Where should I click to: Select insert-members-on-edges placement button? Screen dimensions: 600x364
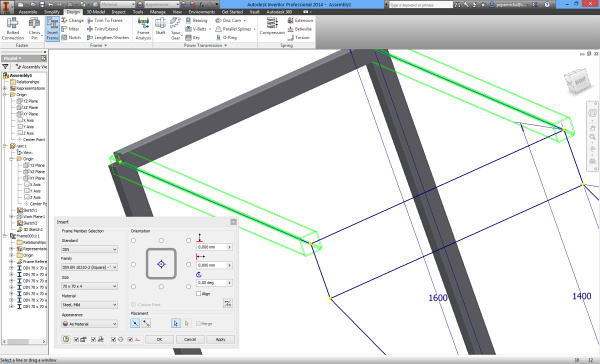pos(135,323)
